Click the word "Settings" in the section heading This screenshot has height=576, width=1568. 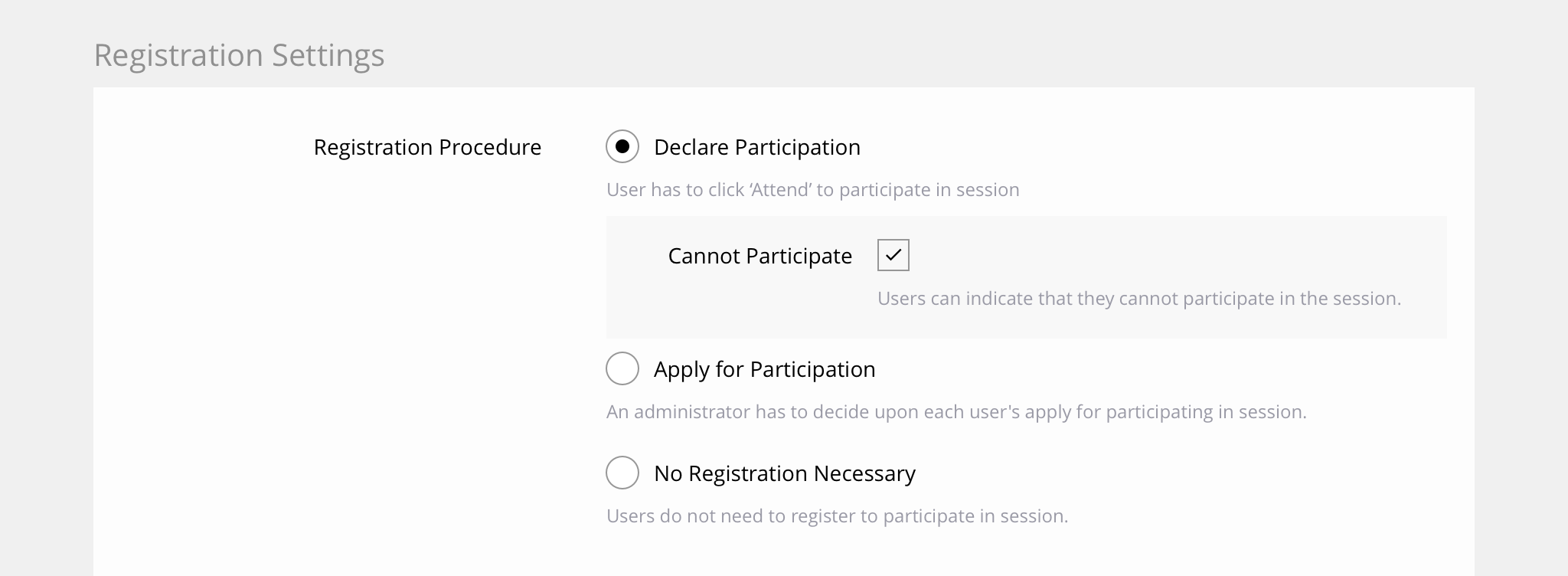[x=328, y=55]
